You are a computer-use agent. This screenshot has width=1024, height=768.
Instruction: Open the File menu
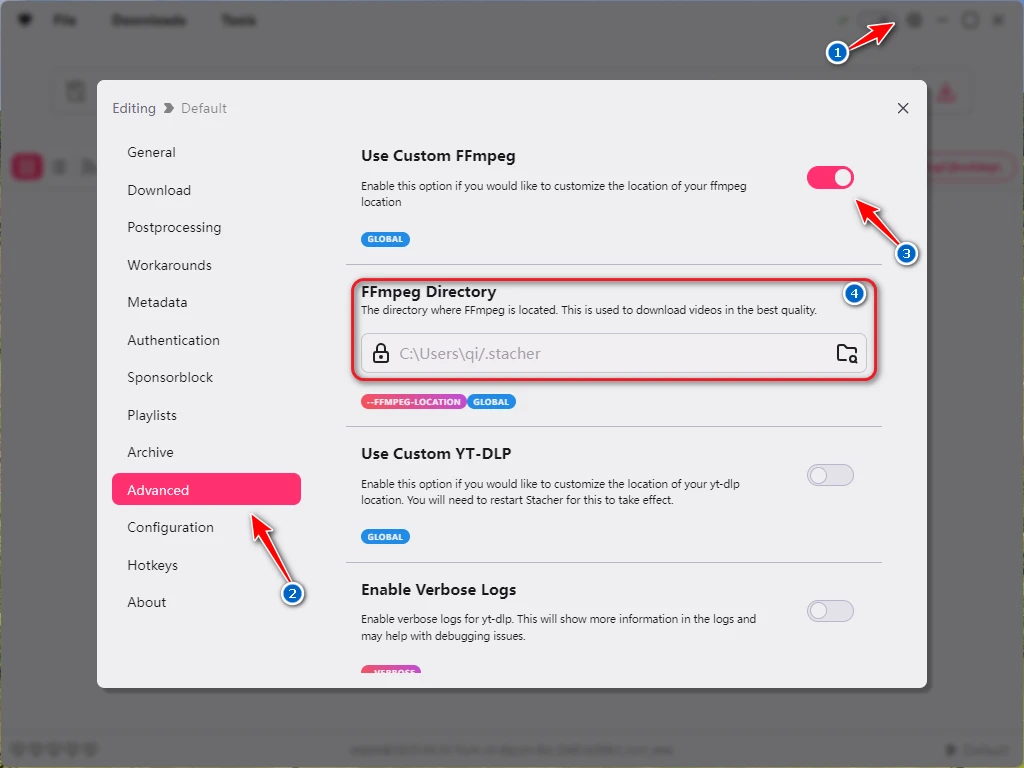coord(64,20)
